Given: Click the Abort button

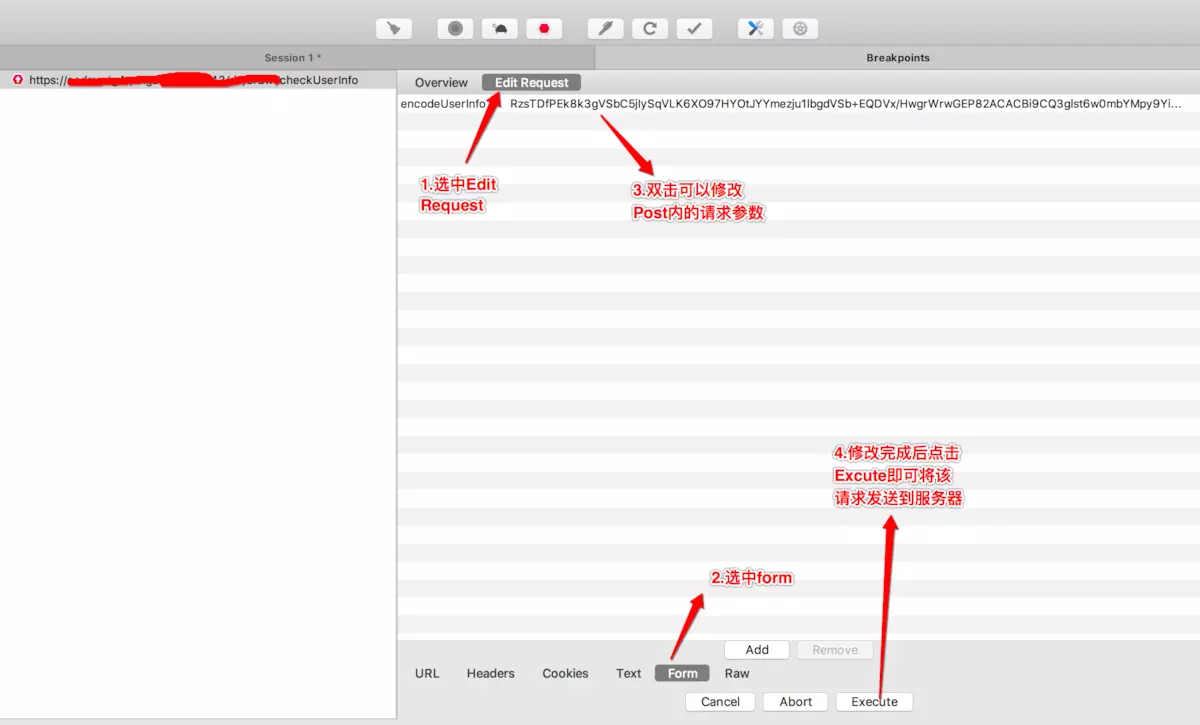Looking at the screenshot, I should point(796,702).
